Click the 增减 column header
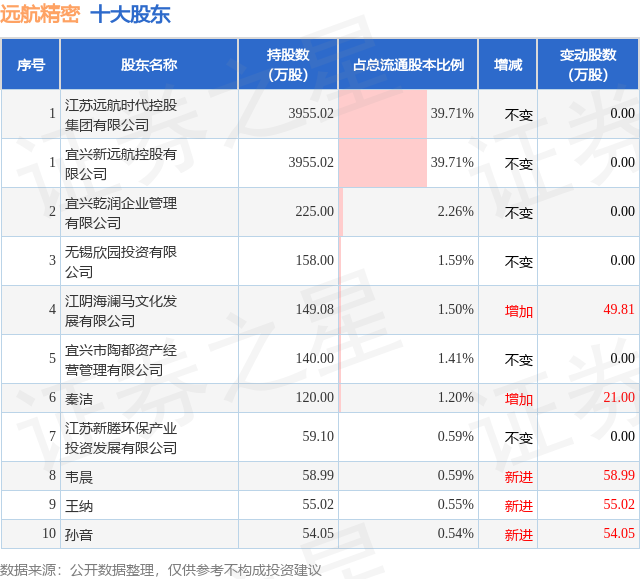The image size is (640, 579). (x=508, y=64)
